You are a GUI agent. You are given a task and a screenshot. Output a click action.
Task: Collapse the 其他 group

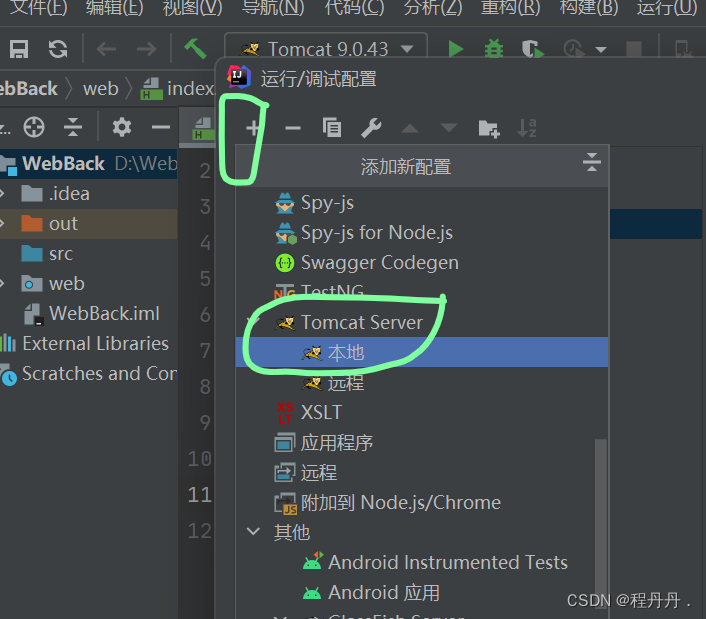click(253, 532)
